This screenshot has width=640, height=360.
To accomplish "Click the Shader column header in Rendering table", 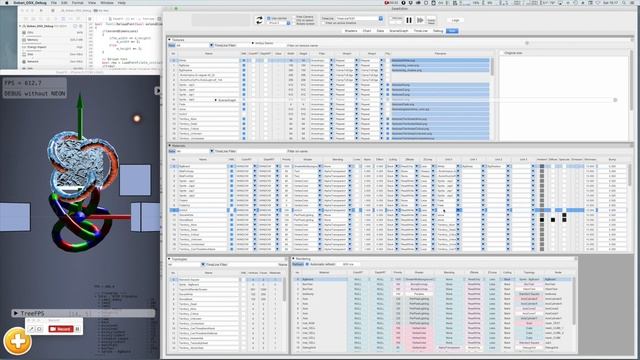I will coord(419,272).
